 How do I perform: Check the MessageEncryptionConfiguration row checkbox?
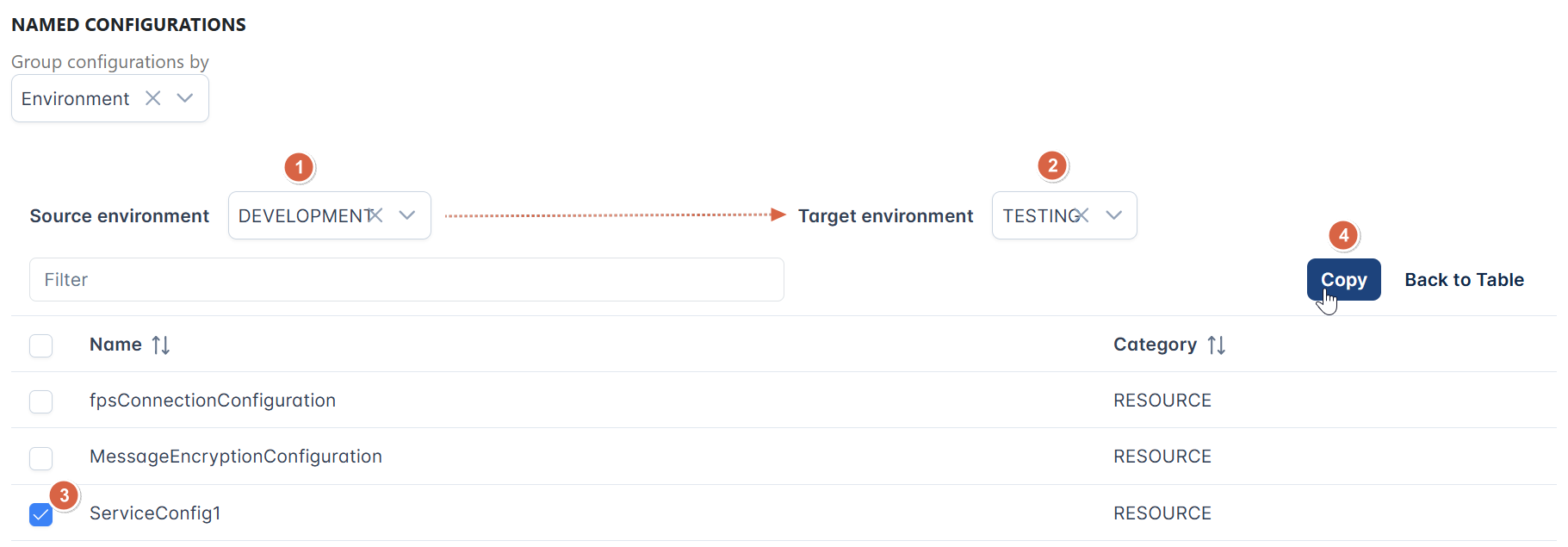pos(40,458)
